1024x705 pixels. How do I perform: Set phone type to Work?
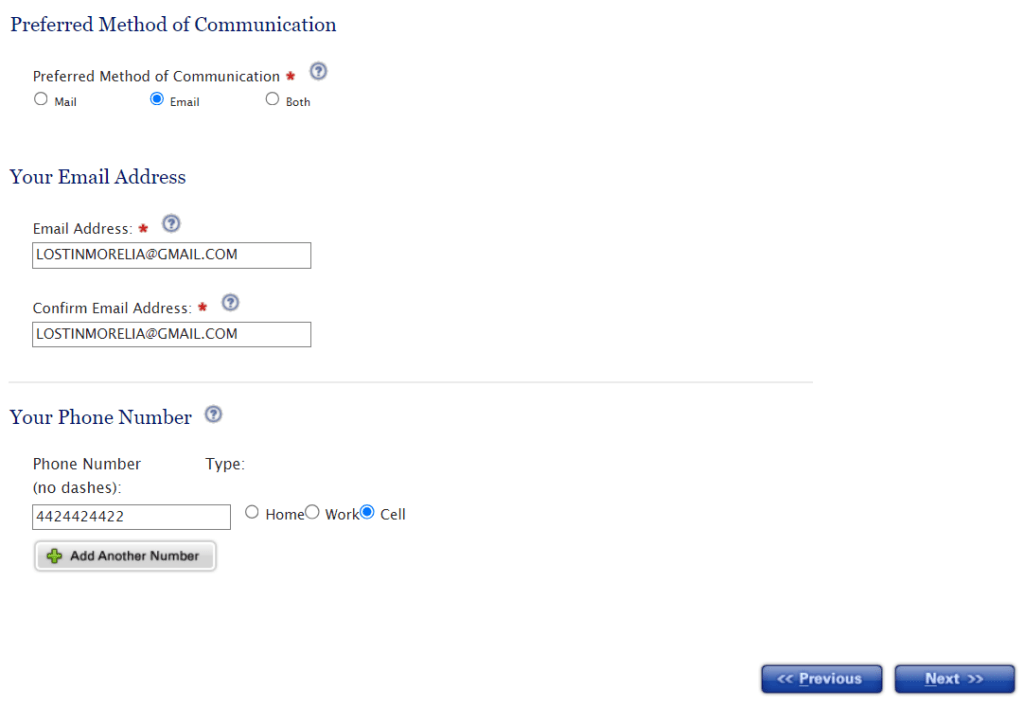click(312, 512)
